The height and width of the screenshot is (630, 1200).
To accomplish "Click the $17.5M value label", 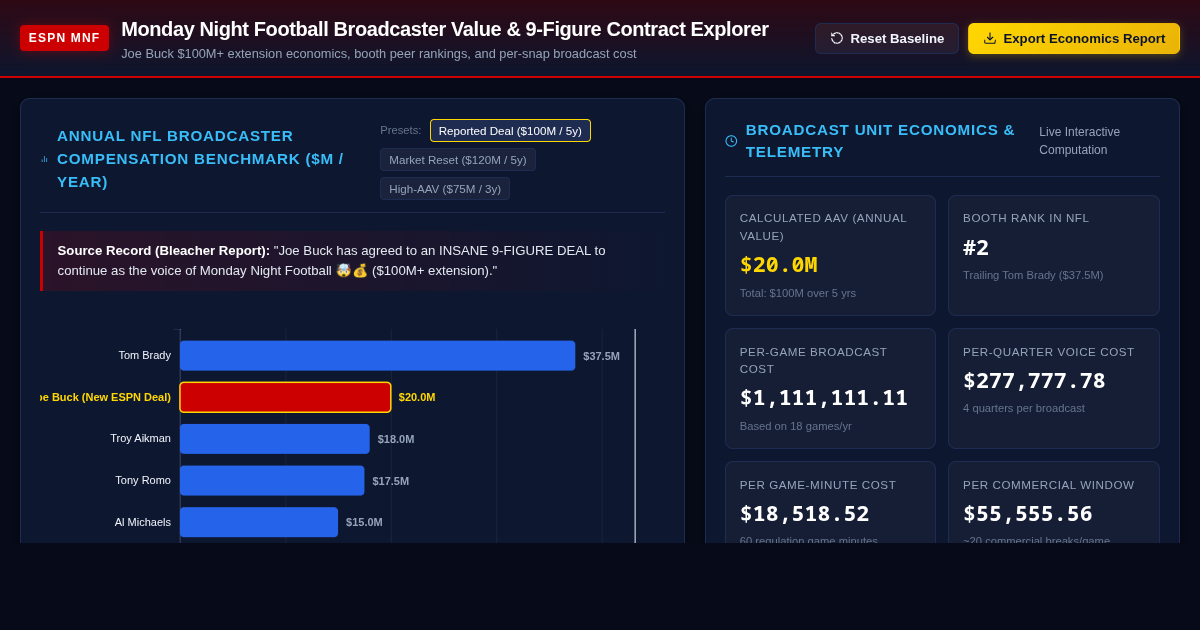I will pyautogui.click(x=391, y=481).
